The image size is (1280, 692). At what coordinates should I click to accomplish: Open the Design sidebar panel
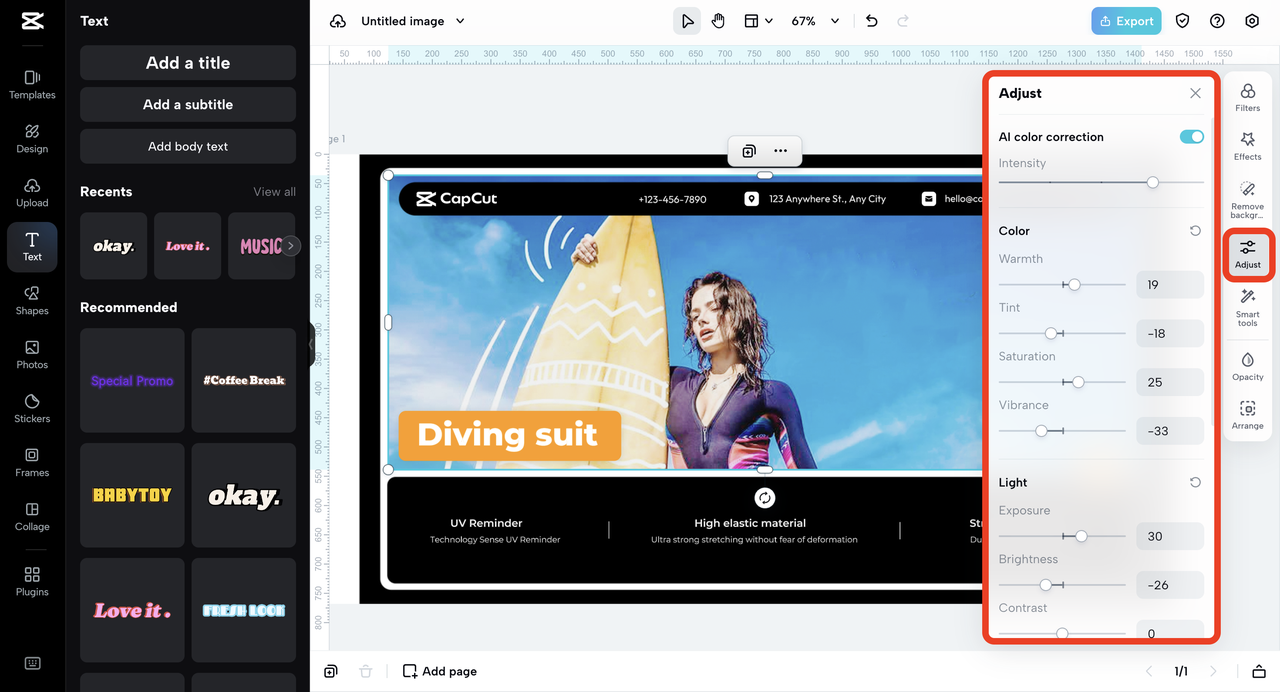[x=32, y=138]
